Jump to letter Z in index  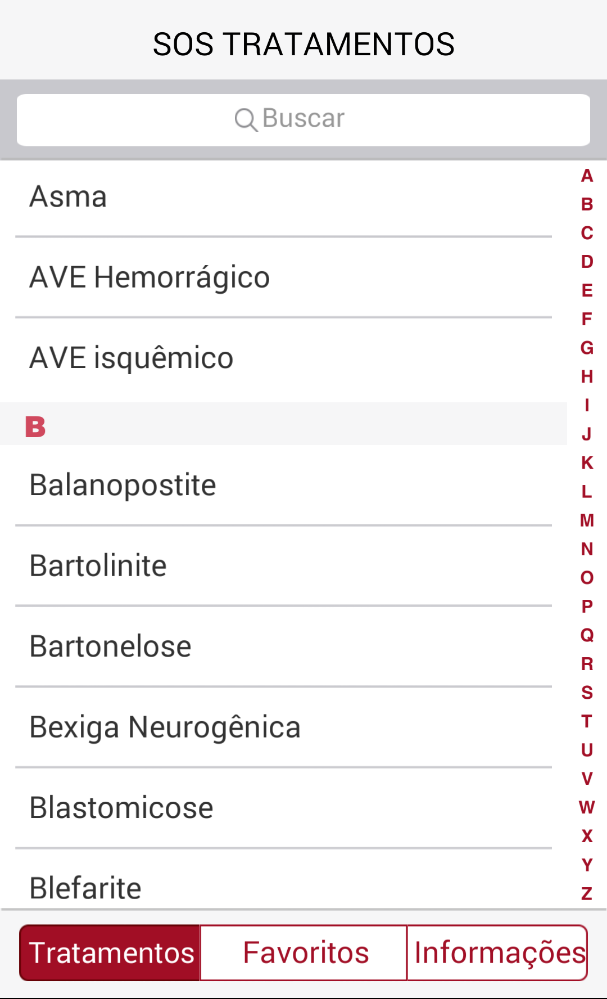(587, 893)
